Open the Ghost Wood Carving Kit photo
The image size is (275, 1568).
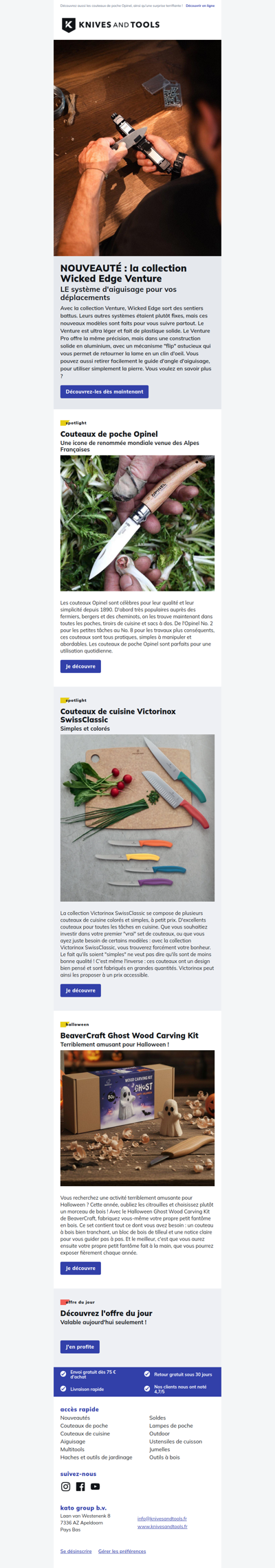tap(137, 1118)
